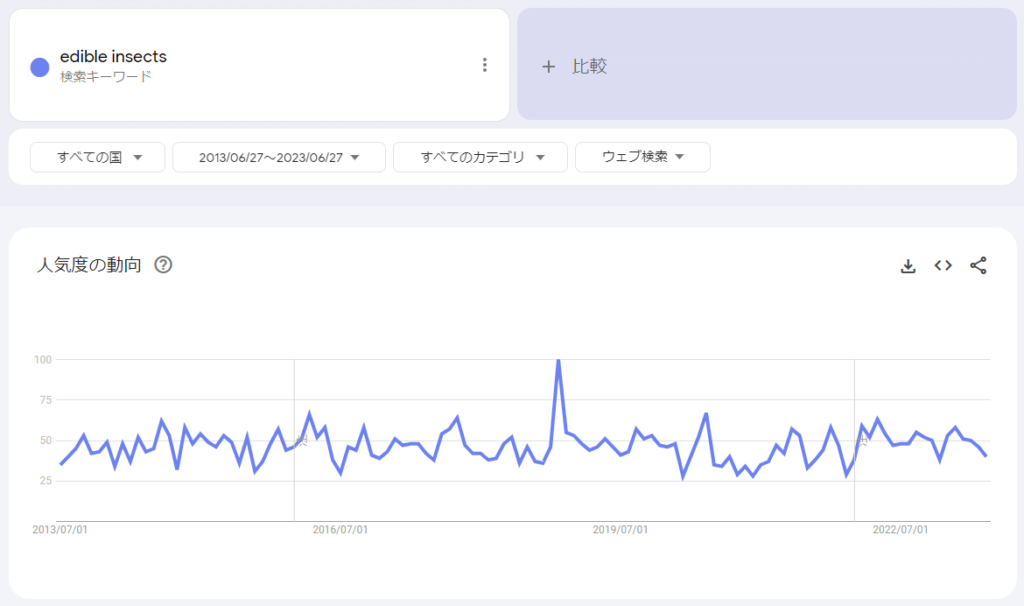The height and width of the screenshot is (606, 1024).
Task: Open the すべてのカテゴリ category dropdown
Action: pyautogui.click(x=480, y=157)
